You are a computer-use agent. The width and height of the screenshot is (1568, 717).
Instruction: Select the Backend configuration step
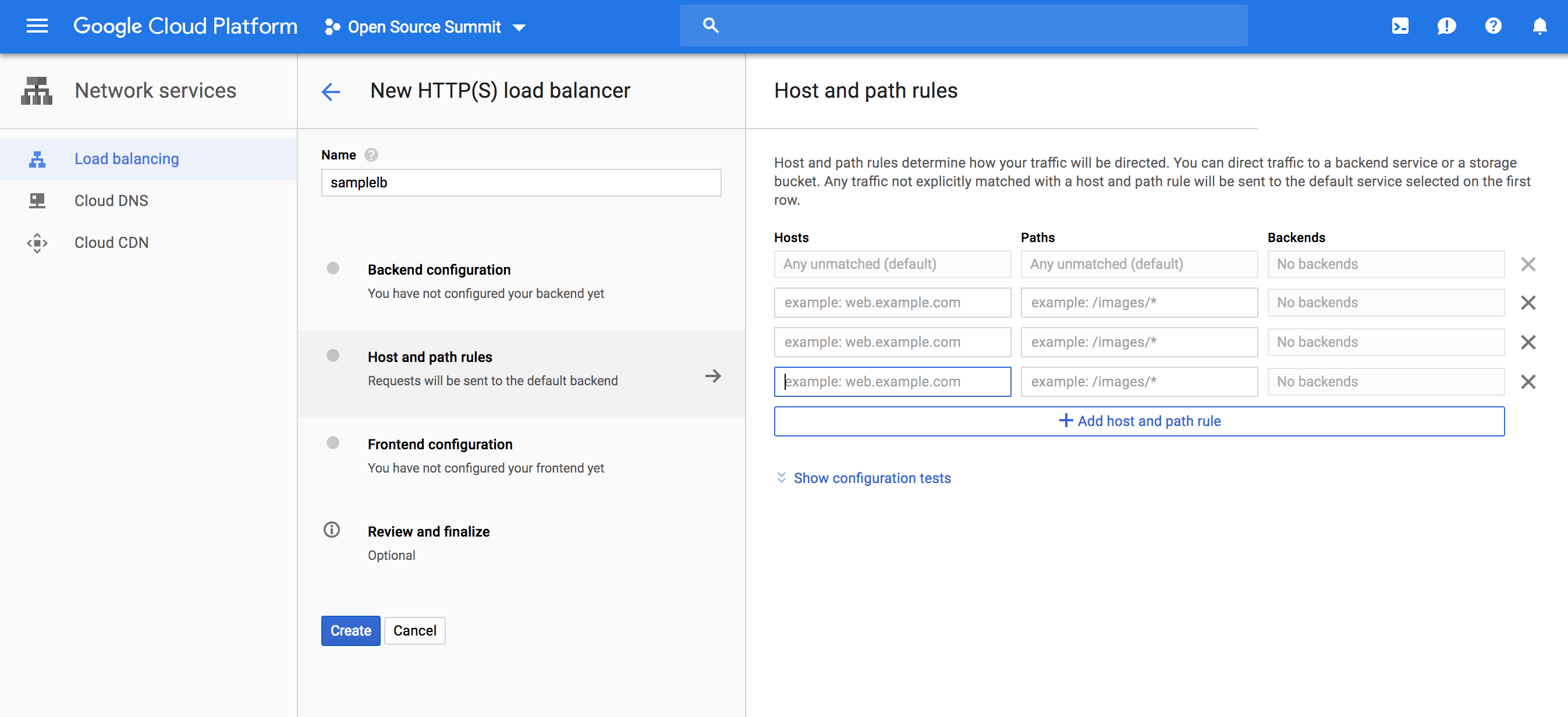click(438, 269)
